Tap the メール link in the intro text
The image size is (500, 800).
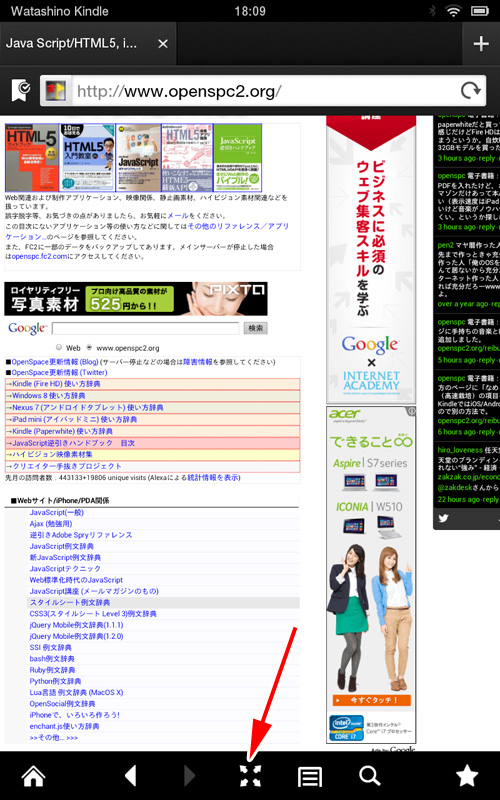178,215
